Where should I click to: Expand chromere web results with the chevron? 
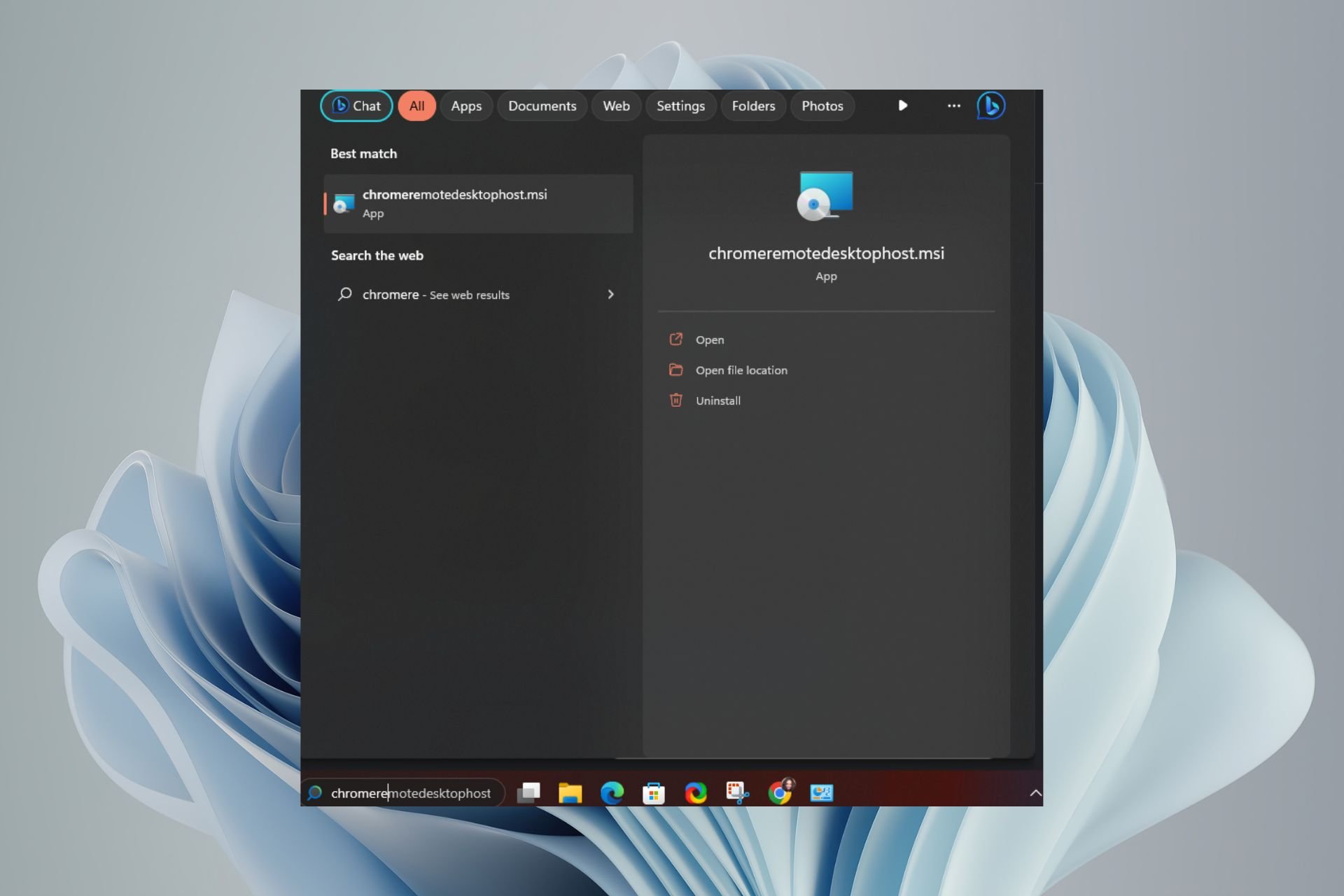point(610,295)
